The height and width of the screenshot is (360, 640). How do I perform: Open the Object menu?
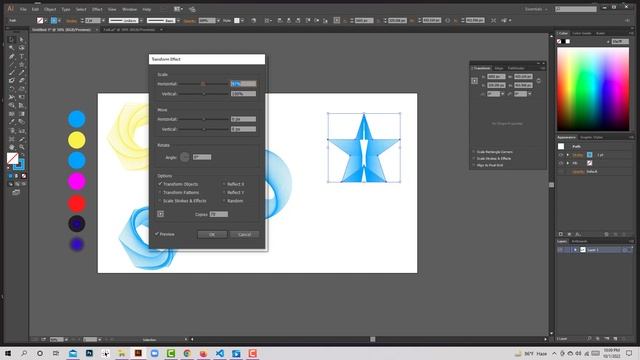[50, 9]
